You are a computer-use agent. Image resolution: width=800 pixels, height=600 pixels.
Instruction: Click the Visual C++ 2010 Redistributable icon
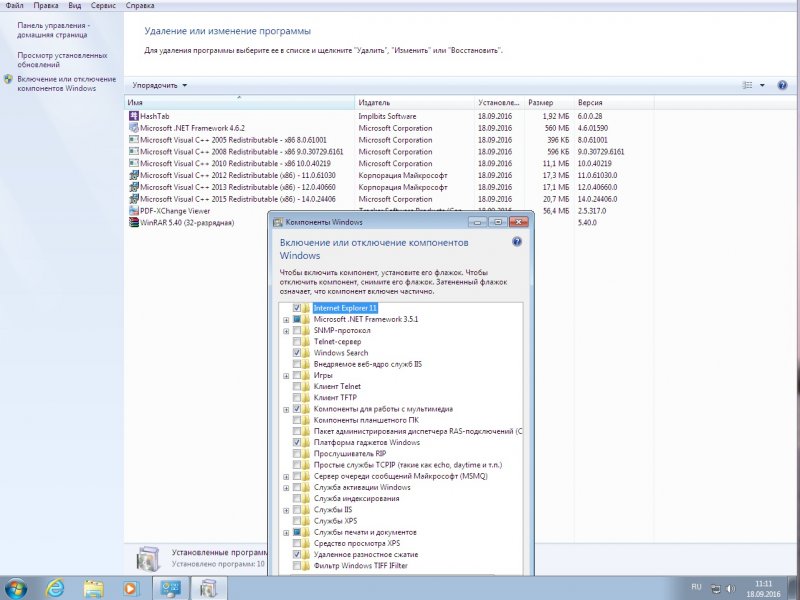pos(134,163)
